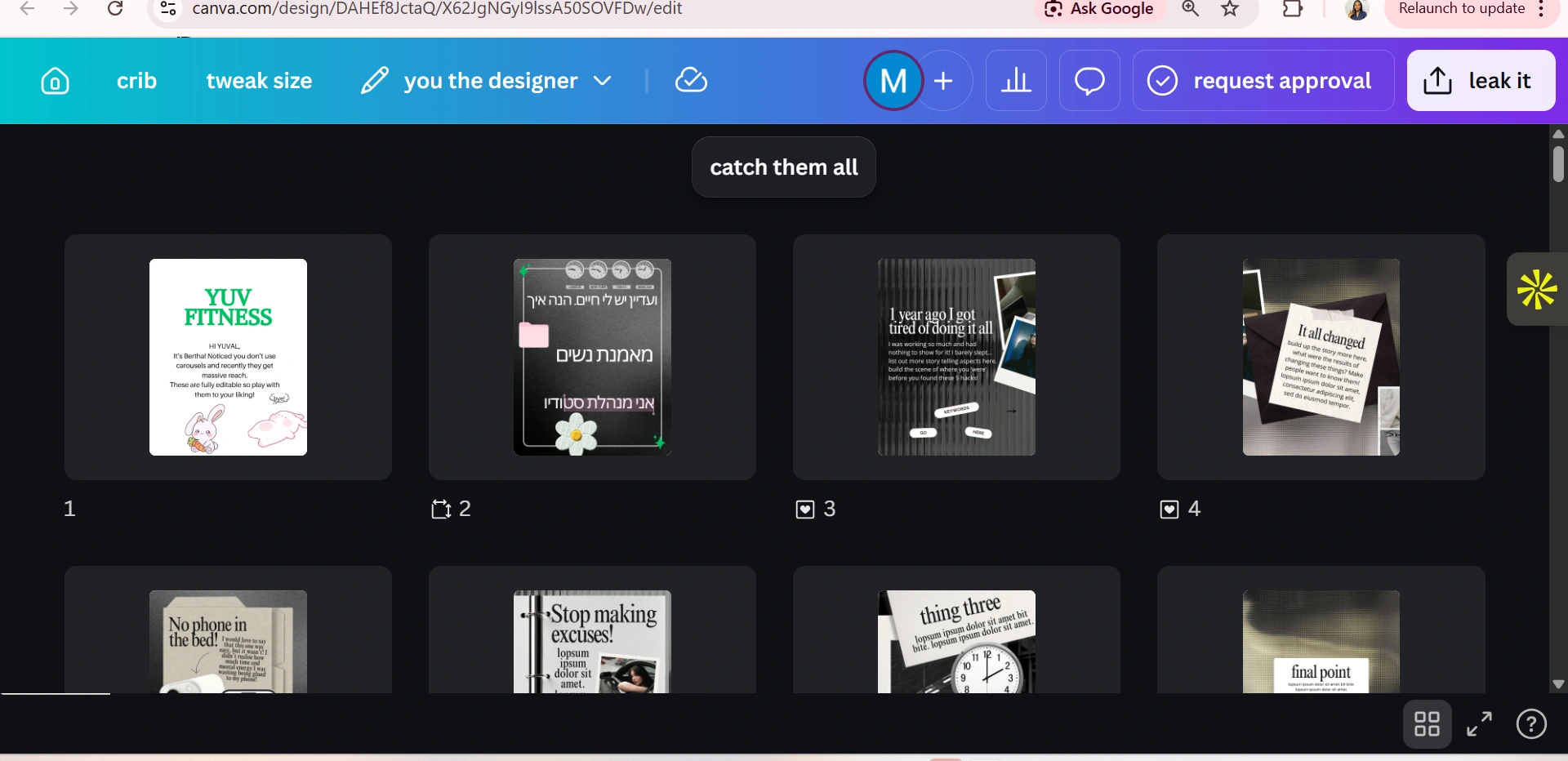This screenshot has height=761, width=1568.
Task: Click the Ask Google lens button
Action: [x=1099, y=9]
